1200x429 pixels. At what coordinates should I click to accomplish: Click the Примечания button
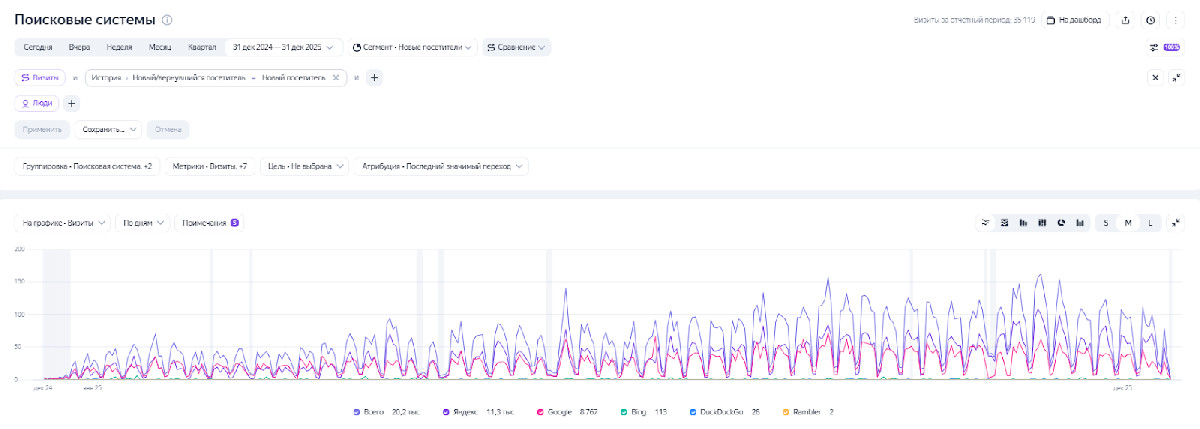pyautogui.click(x=208, y=223)
